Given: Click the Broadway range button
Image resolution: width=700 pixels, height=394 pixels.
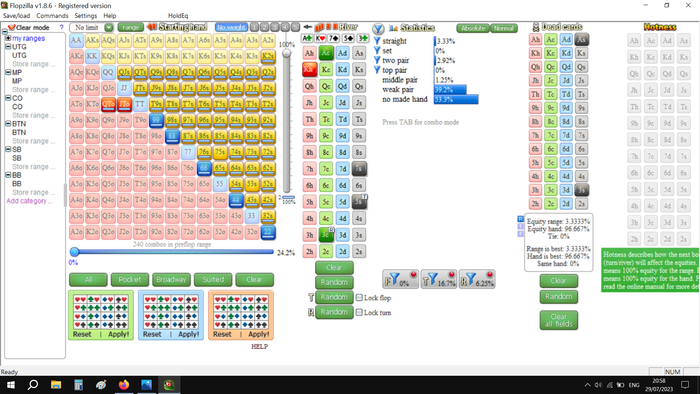Looking at the screenshot, I should coord(171,280).
